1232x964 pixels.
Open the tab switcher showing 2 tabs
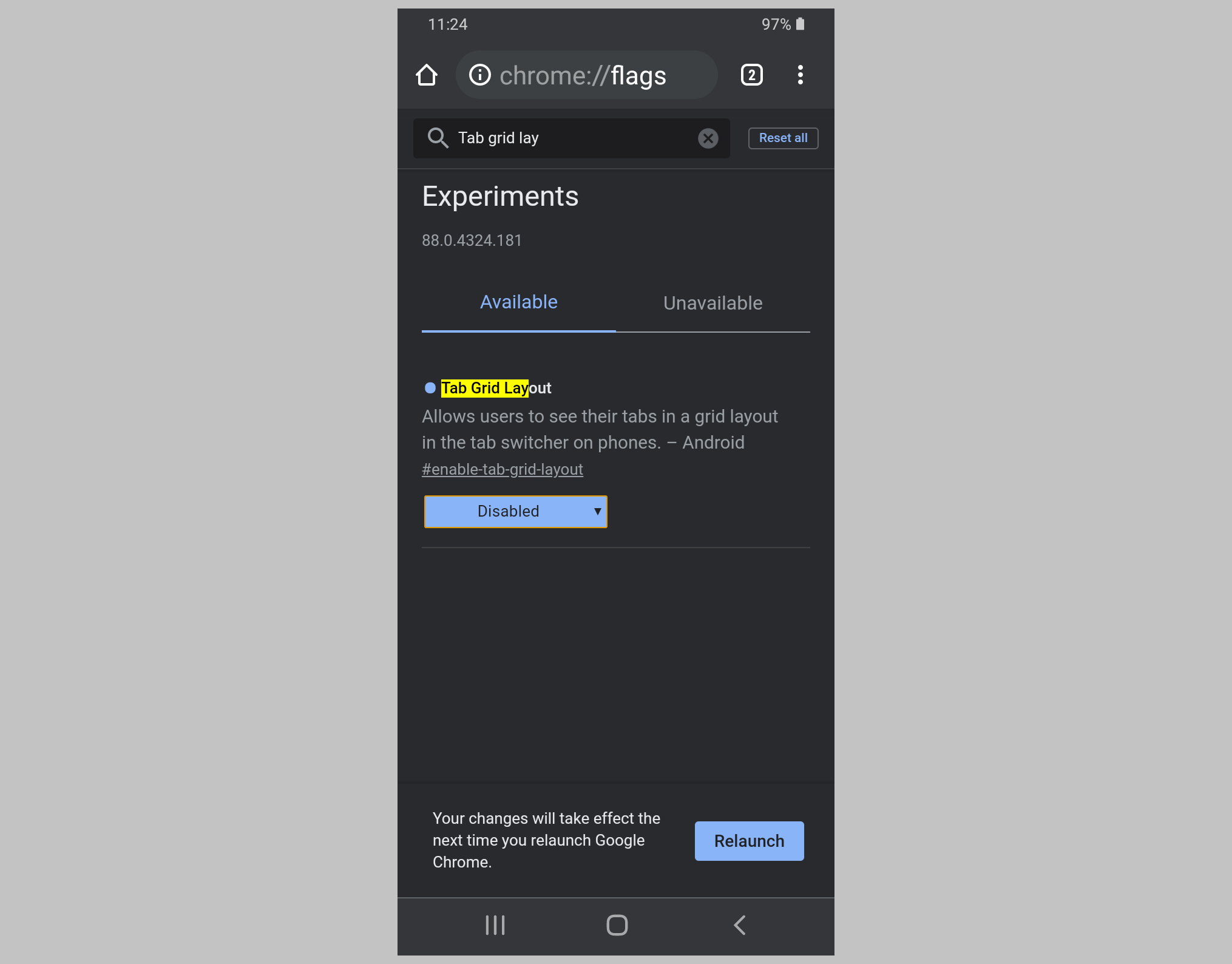point(751,74)
